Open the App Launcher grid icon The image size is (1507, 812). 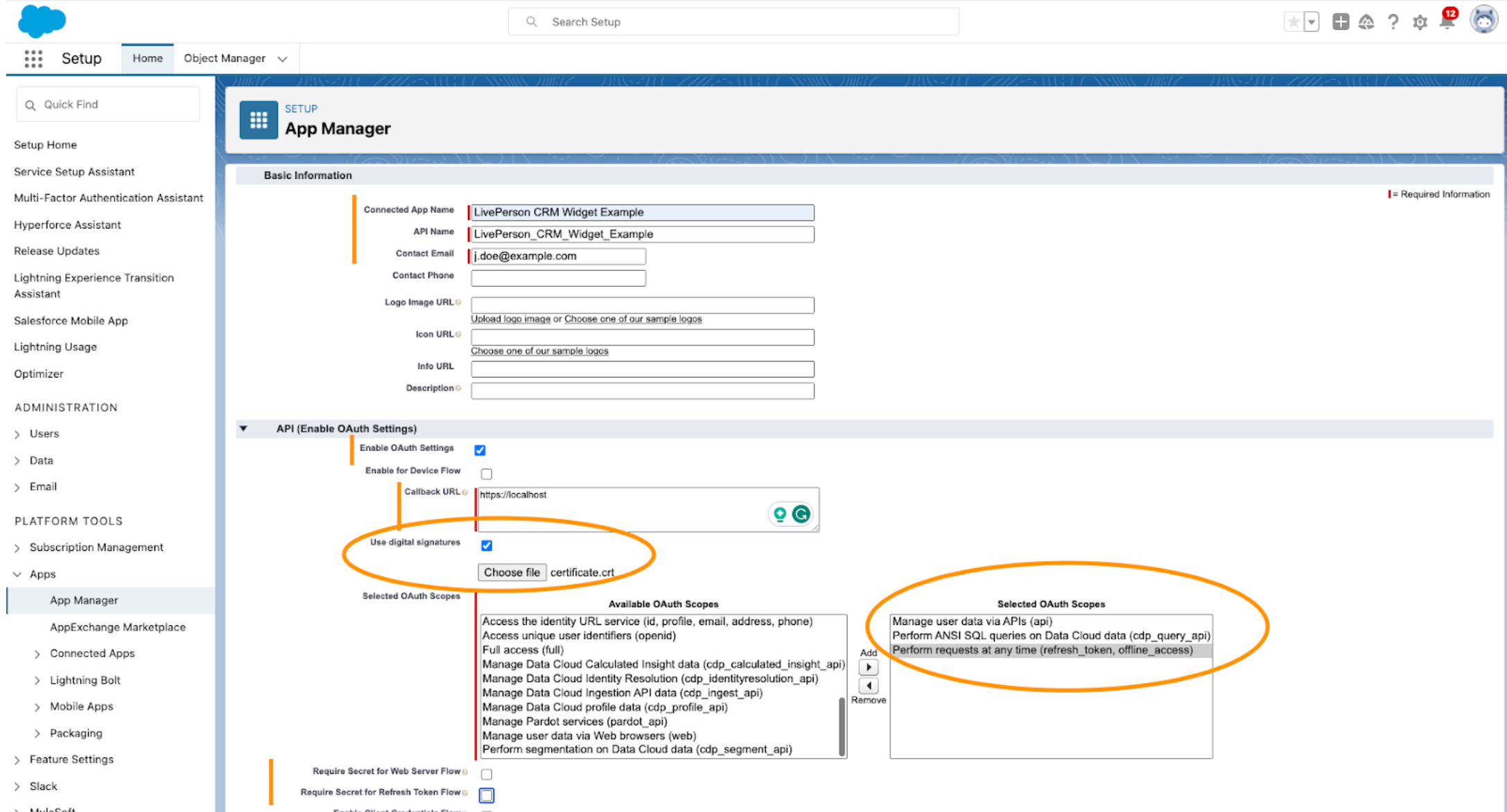33,59
